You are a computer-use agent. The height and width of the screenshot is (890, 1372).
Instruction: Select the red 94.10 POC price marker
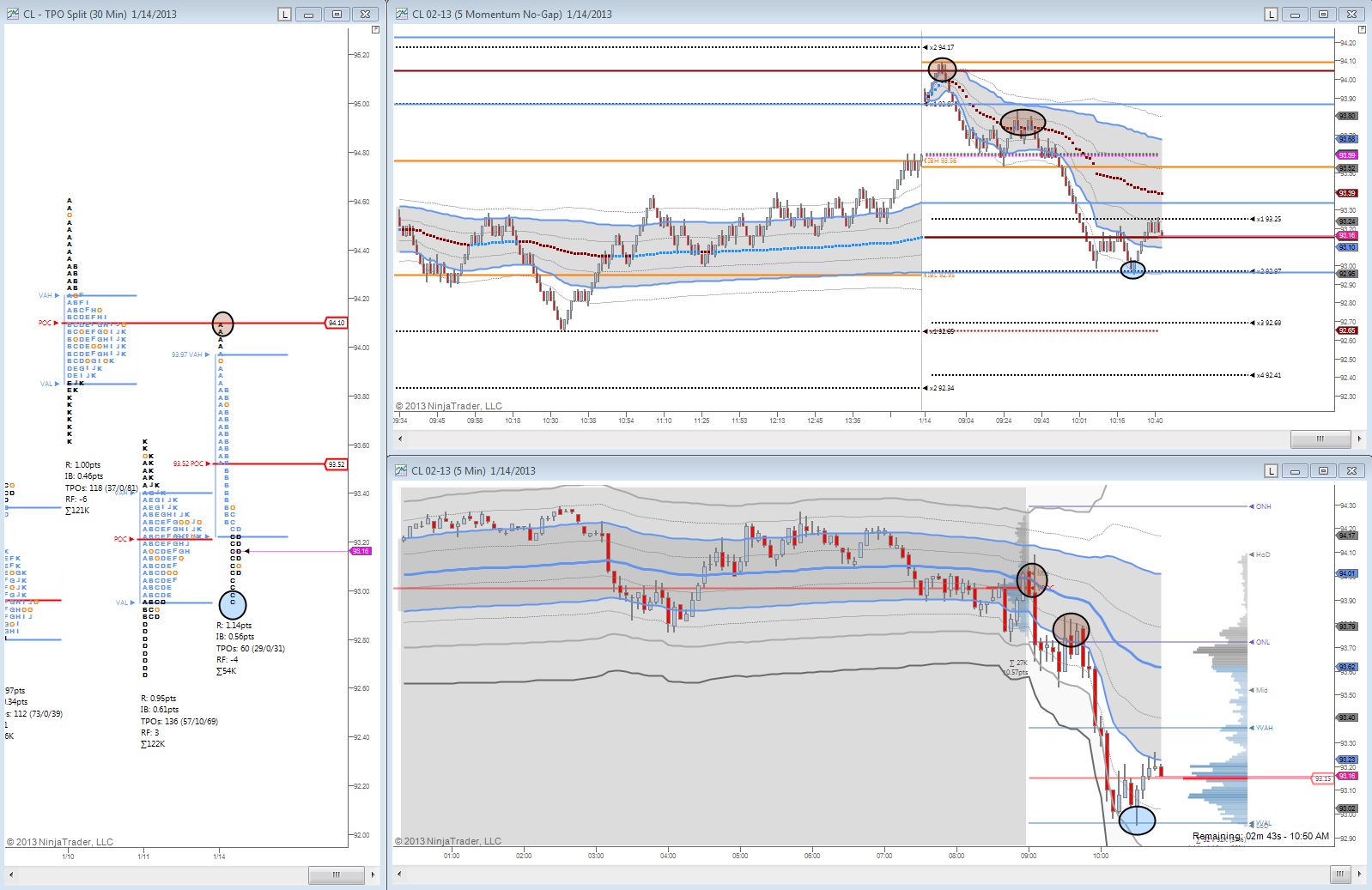click(x=336, y=324)
